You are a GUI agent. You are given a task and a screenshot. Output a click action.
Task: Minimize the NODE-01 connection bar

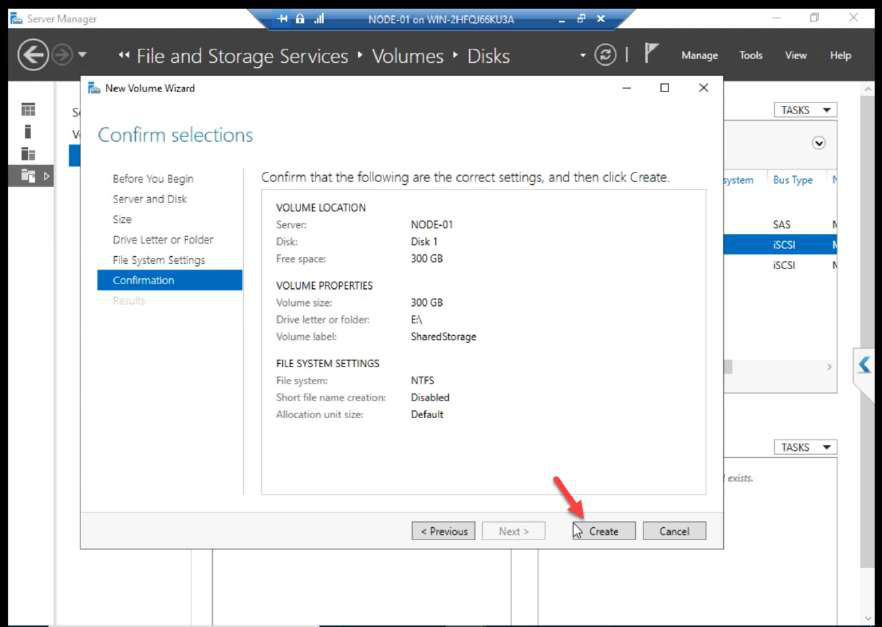(561, 20)
